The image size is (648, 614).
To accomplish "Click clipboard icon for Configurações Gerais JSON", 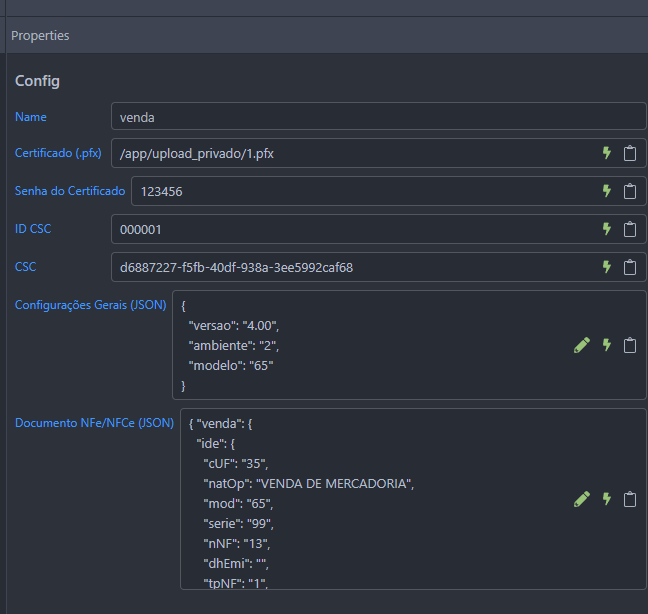I will pyautogui.click(x=630, y=345).
